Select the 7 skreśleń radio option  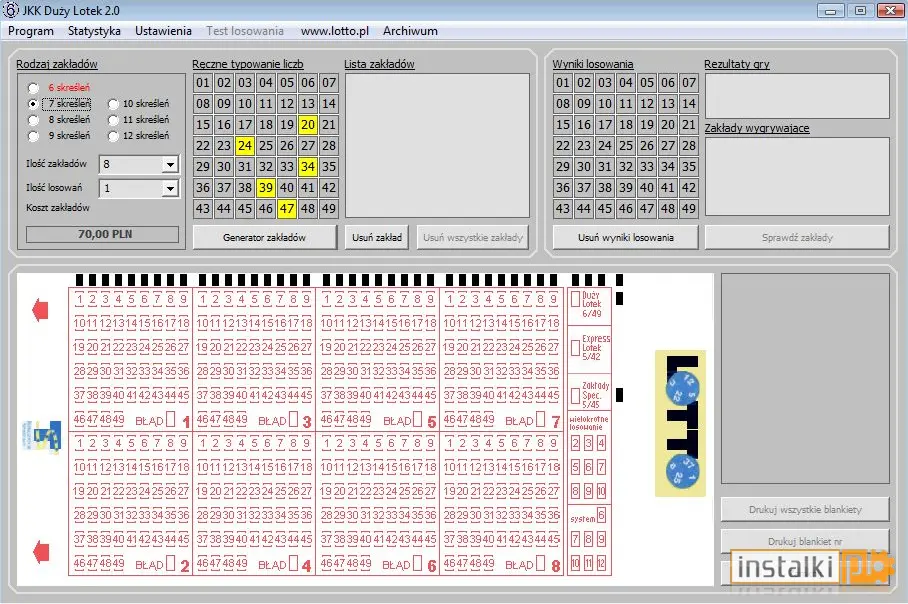[33, 104]
